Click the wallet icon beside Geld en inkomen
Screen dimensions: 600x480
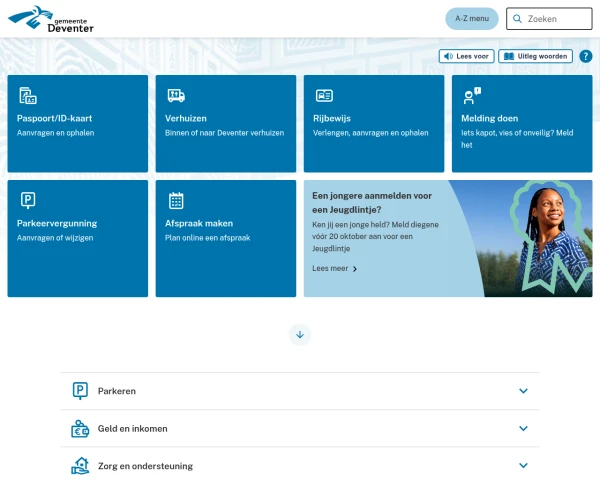(x=80, y=429)
